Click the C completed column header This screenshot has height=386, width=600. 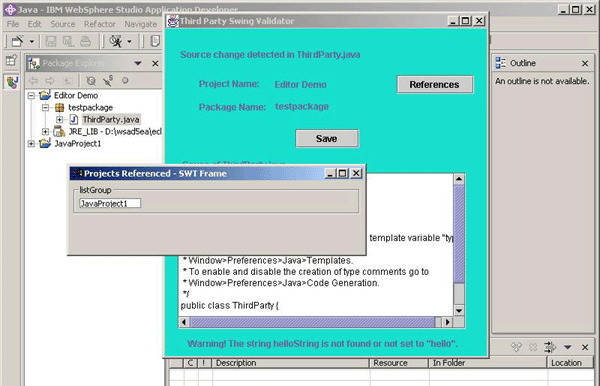191,363
